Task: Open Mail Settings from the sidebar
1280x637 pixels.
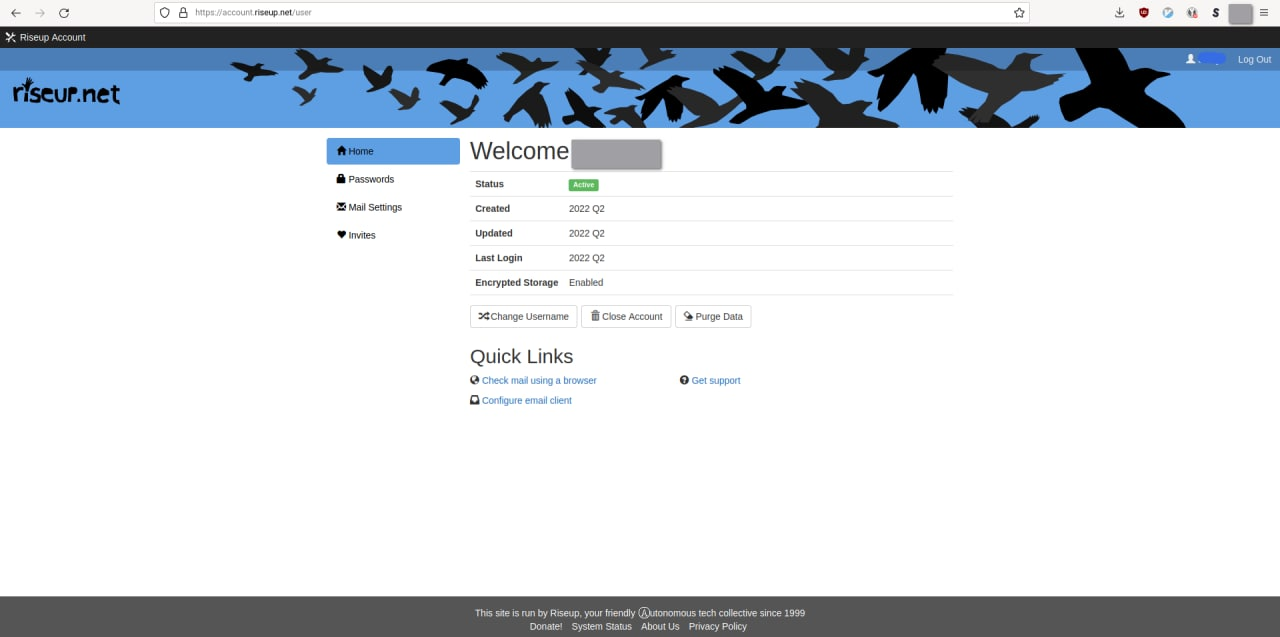Action: [x=374, y=207]
